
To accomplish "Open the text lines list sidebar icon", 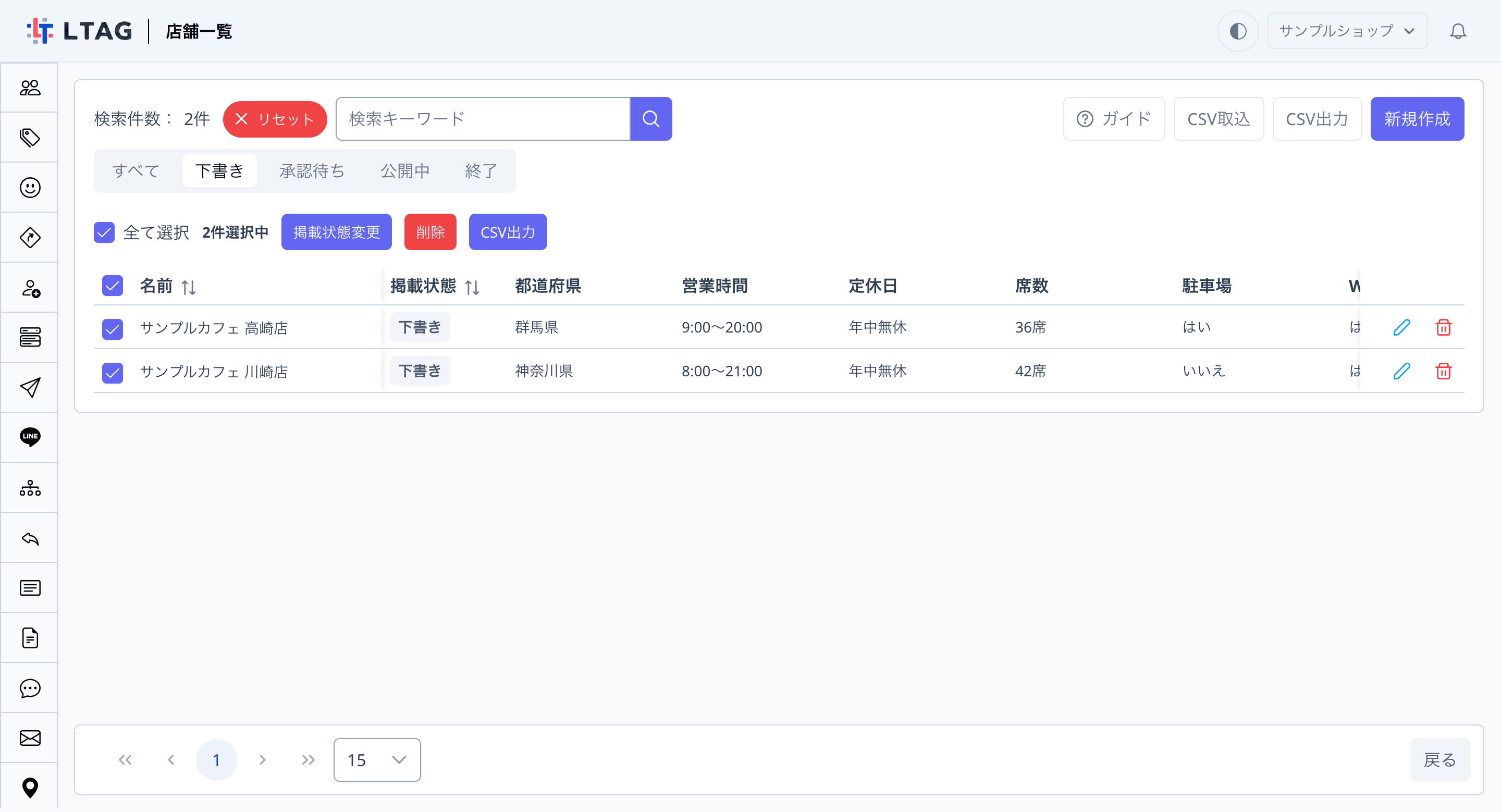I will click(x=30, y=588).
